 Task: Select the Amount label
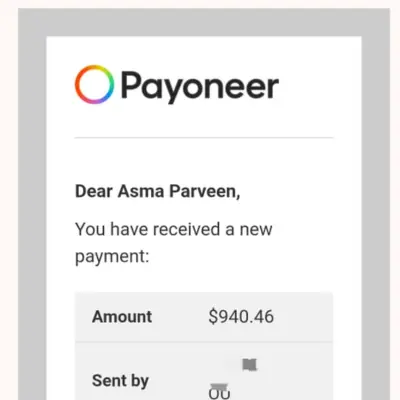tap(122, 317)
